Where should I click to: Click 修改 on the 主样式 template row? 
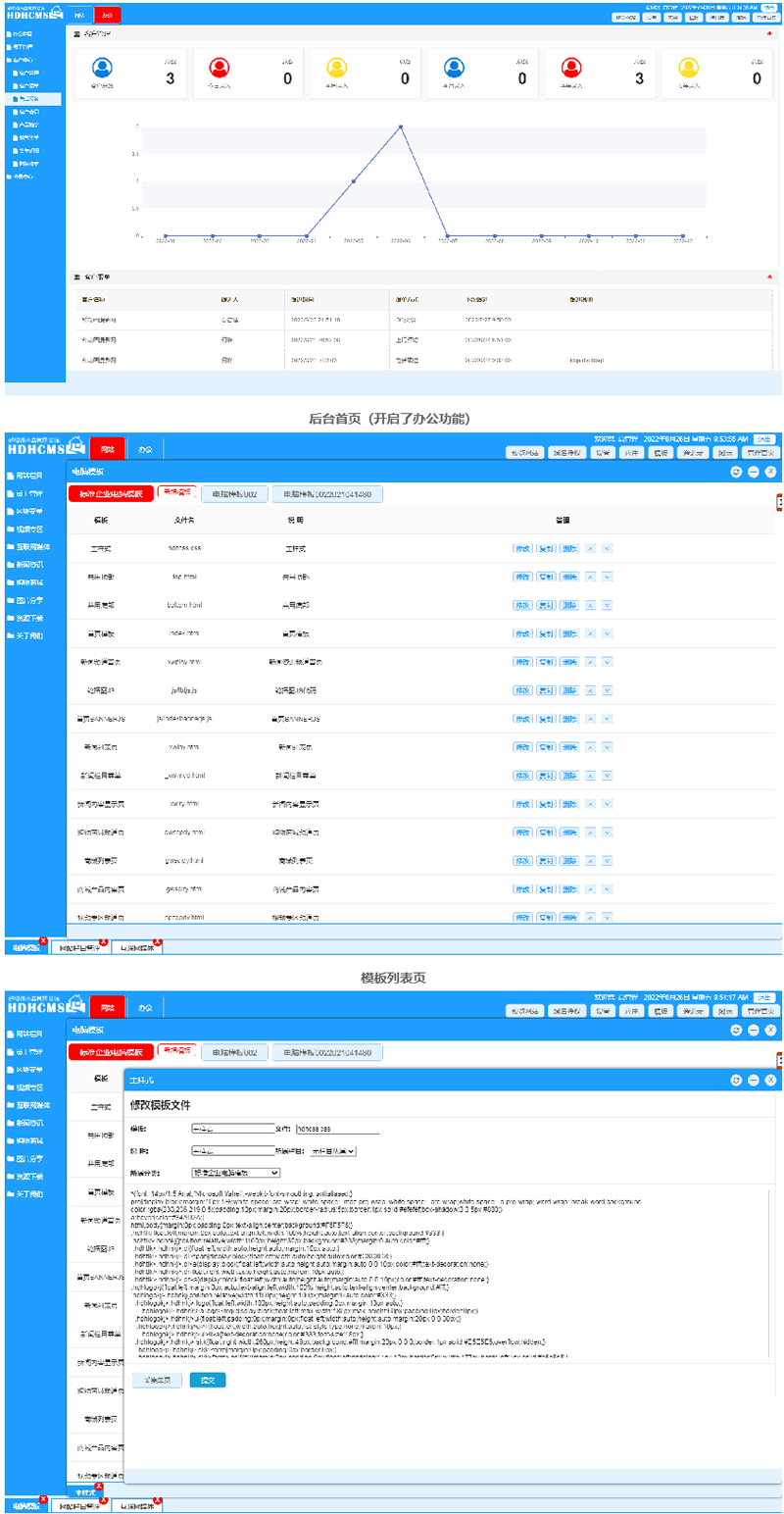click(x=522, y=547)
